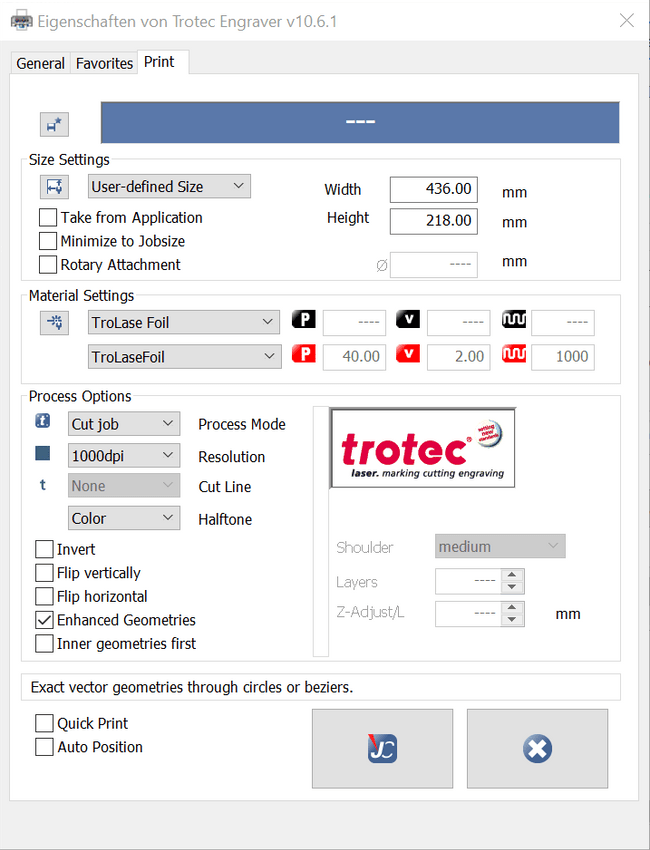The width and height of the screenshot is (650, 850).
Task: Uncheck the Enhanced Geometries option
Action: click(x=45, y=620)
